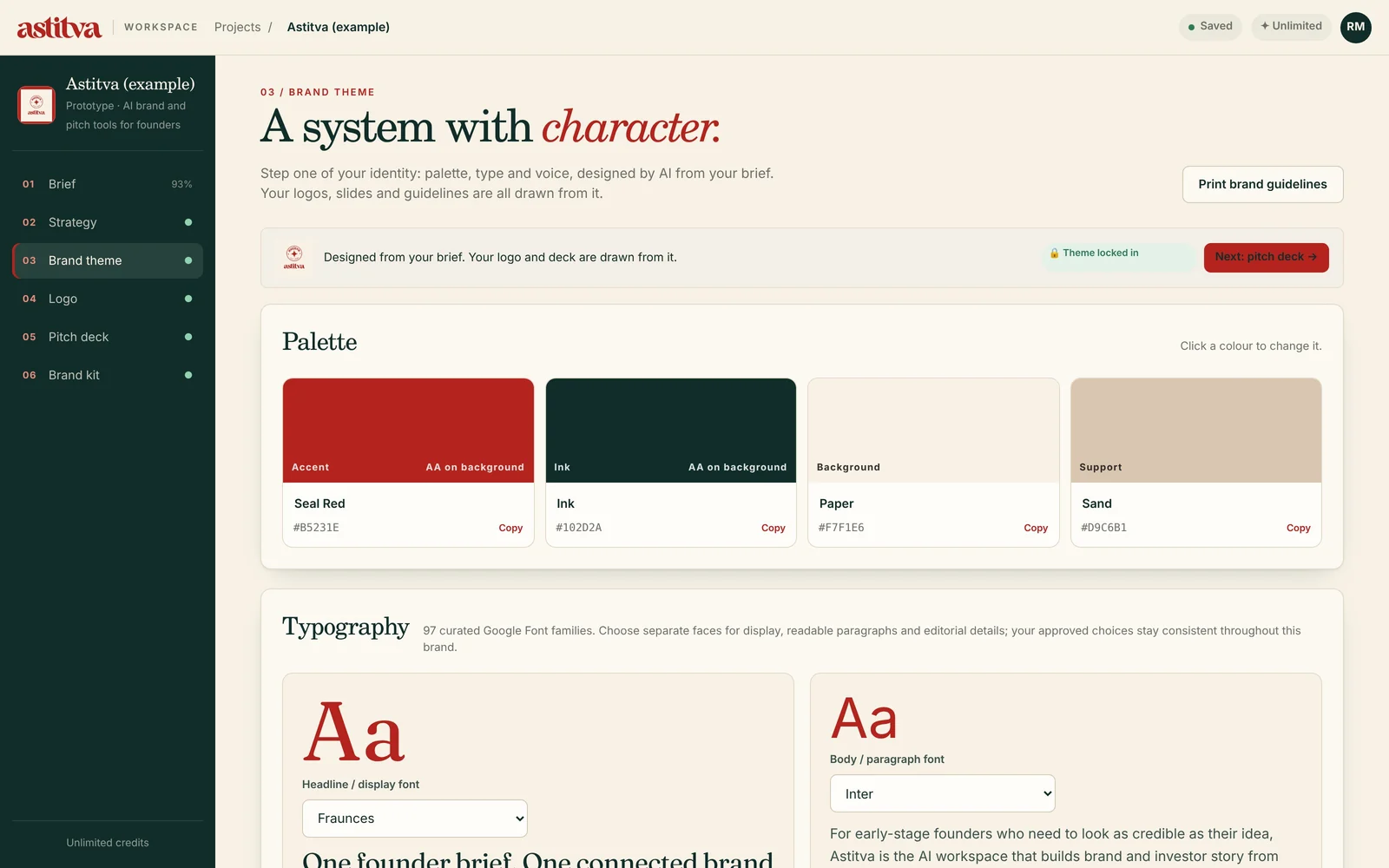Click the 93% Brief completion value
This screenshot has height=868, width=1389.
(181, 184)
